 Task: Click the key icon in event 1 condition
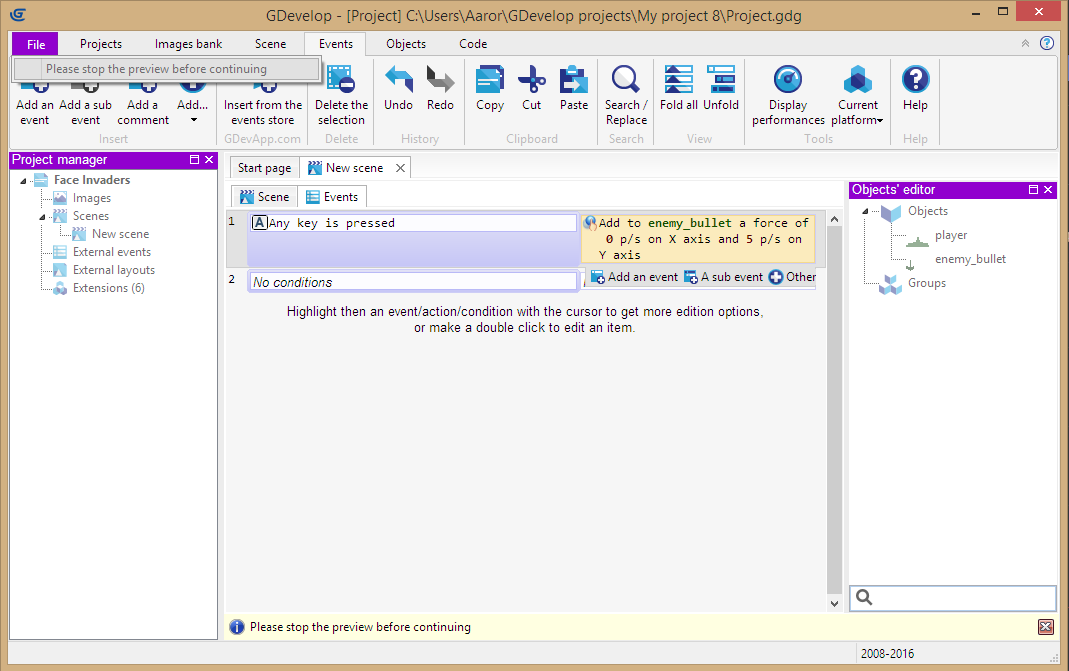259,222
